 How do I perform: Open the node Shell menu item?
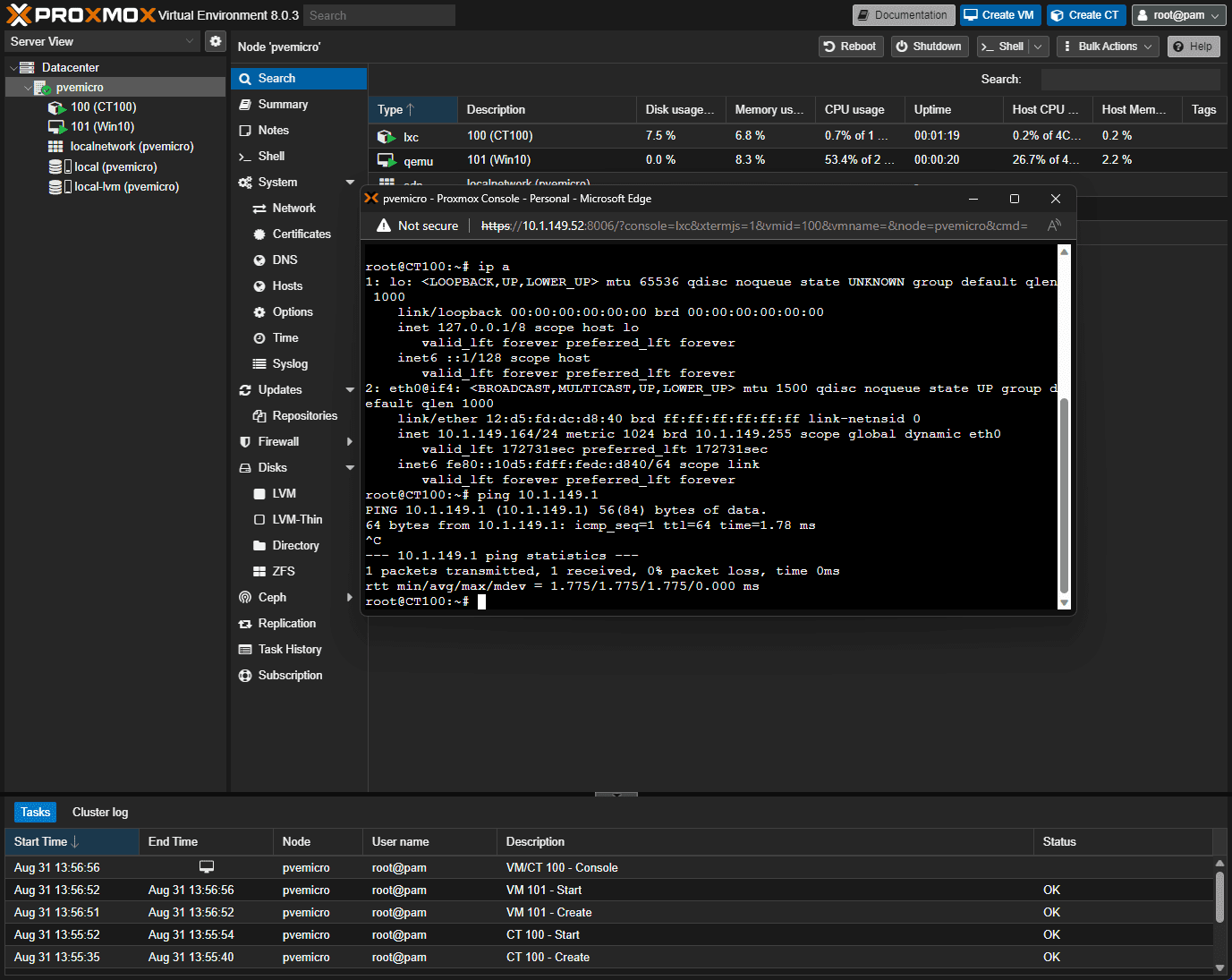coord(271,156)
